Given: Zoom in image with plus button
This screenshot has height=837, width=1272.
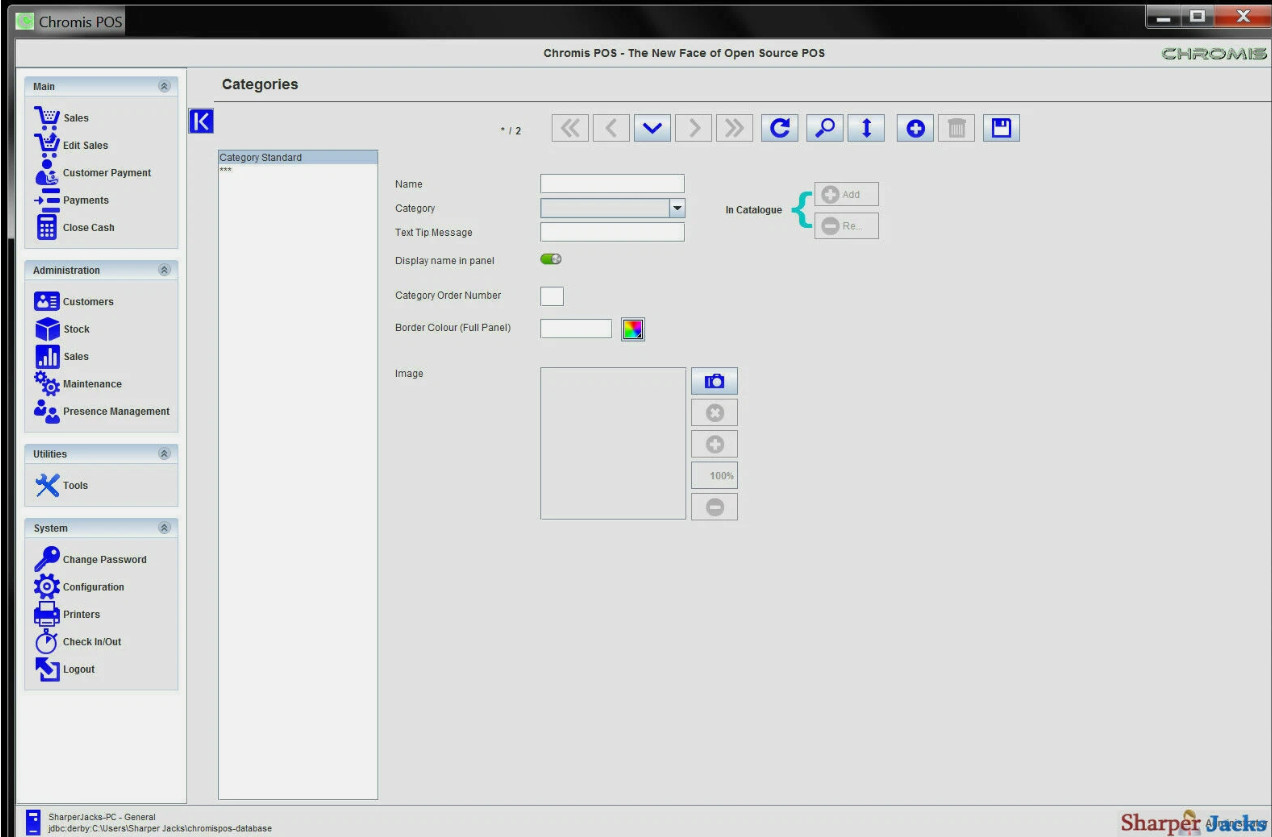Looking at the screenshot, I should click(714, 444).
